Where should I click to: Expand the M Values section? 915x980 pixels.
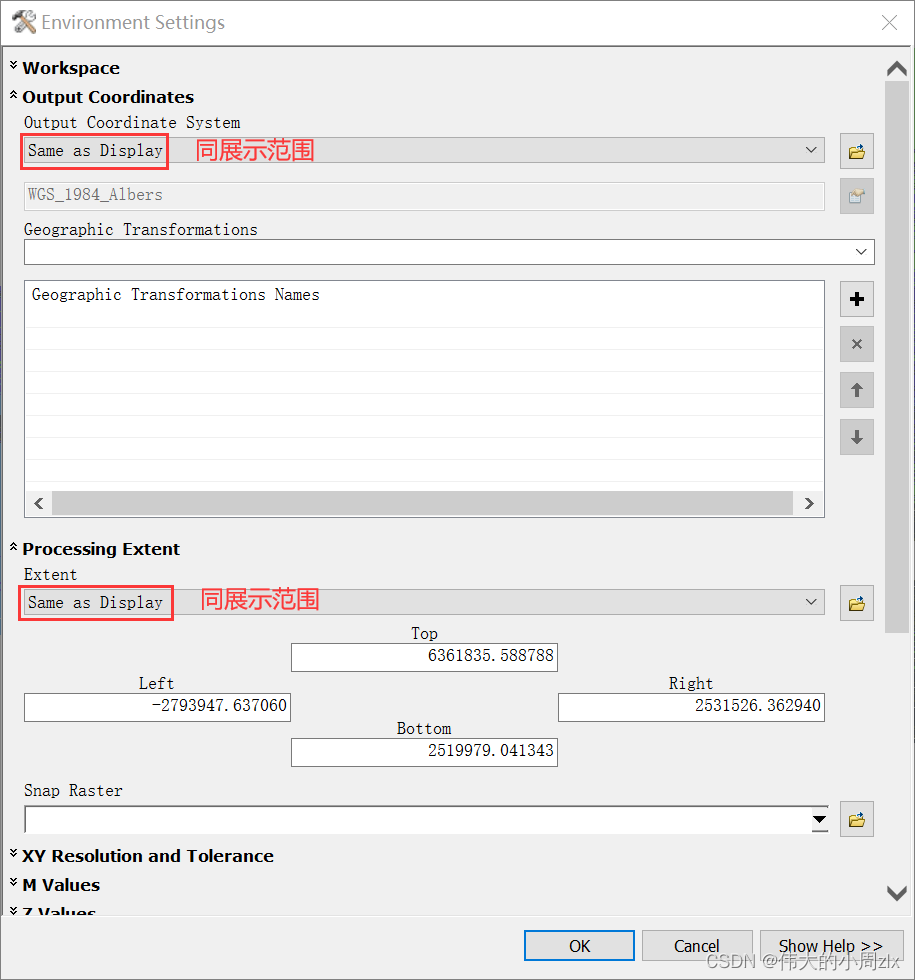[13, 882]
